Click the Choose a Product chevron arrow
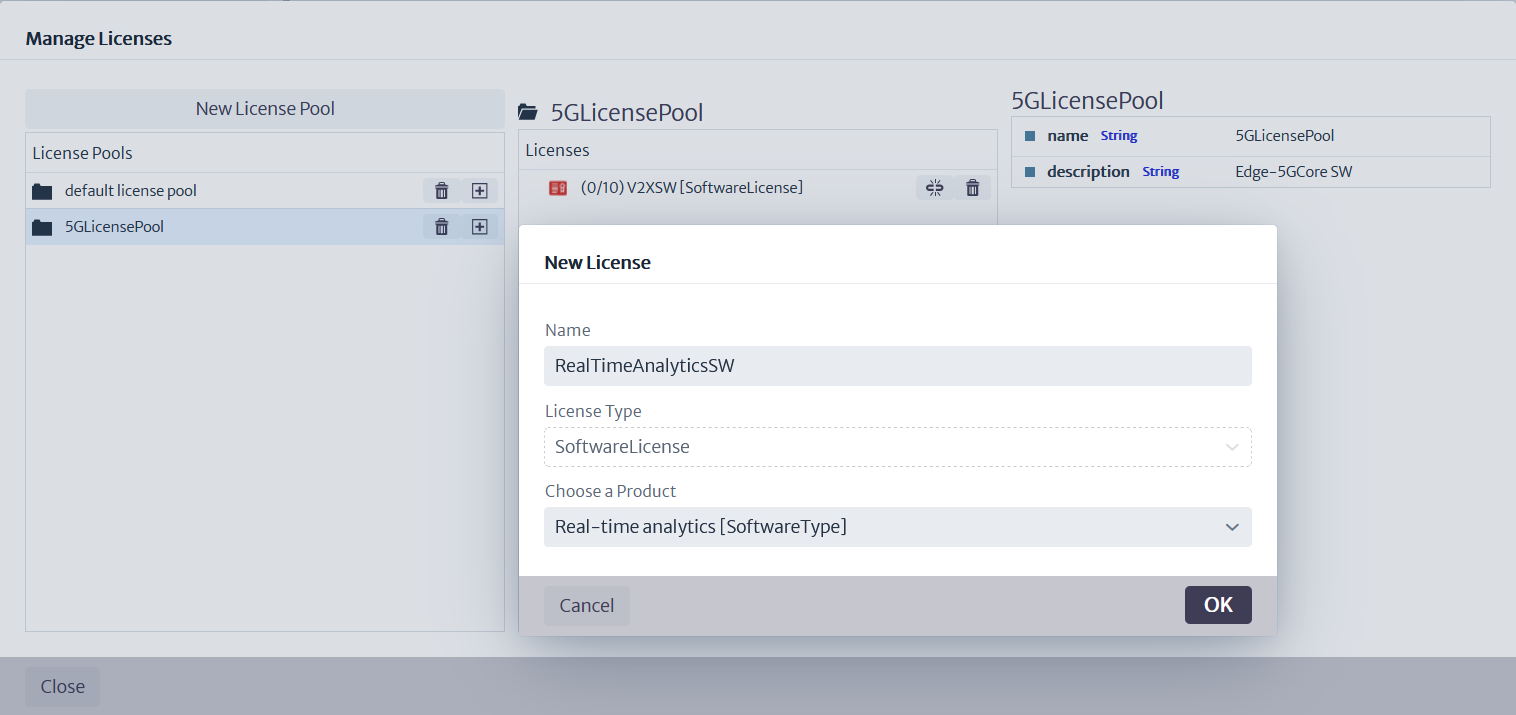 (x=1231, y=527)
